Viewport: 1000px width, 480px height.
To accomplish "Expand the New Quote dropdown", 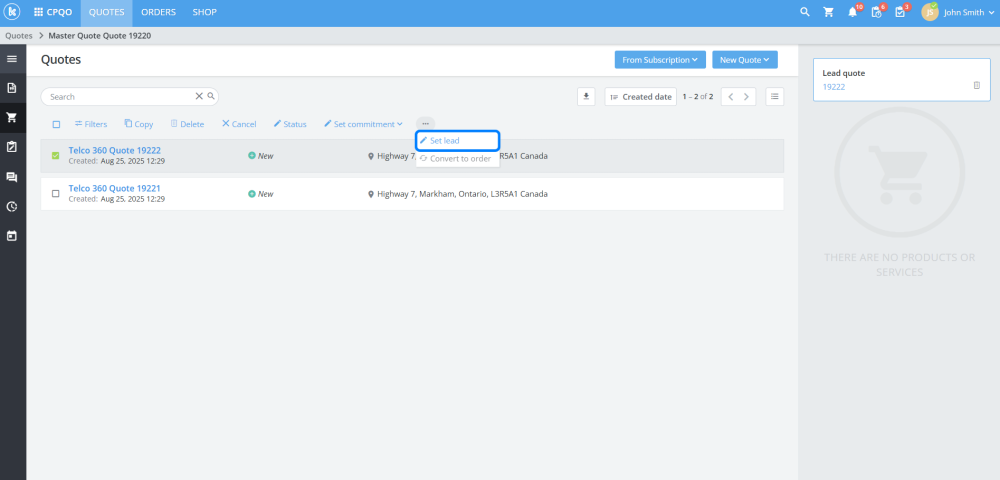I will (x=745, y=60).
